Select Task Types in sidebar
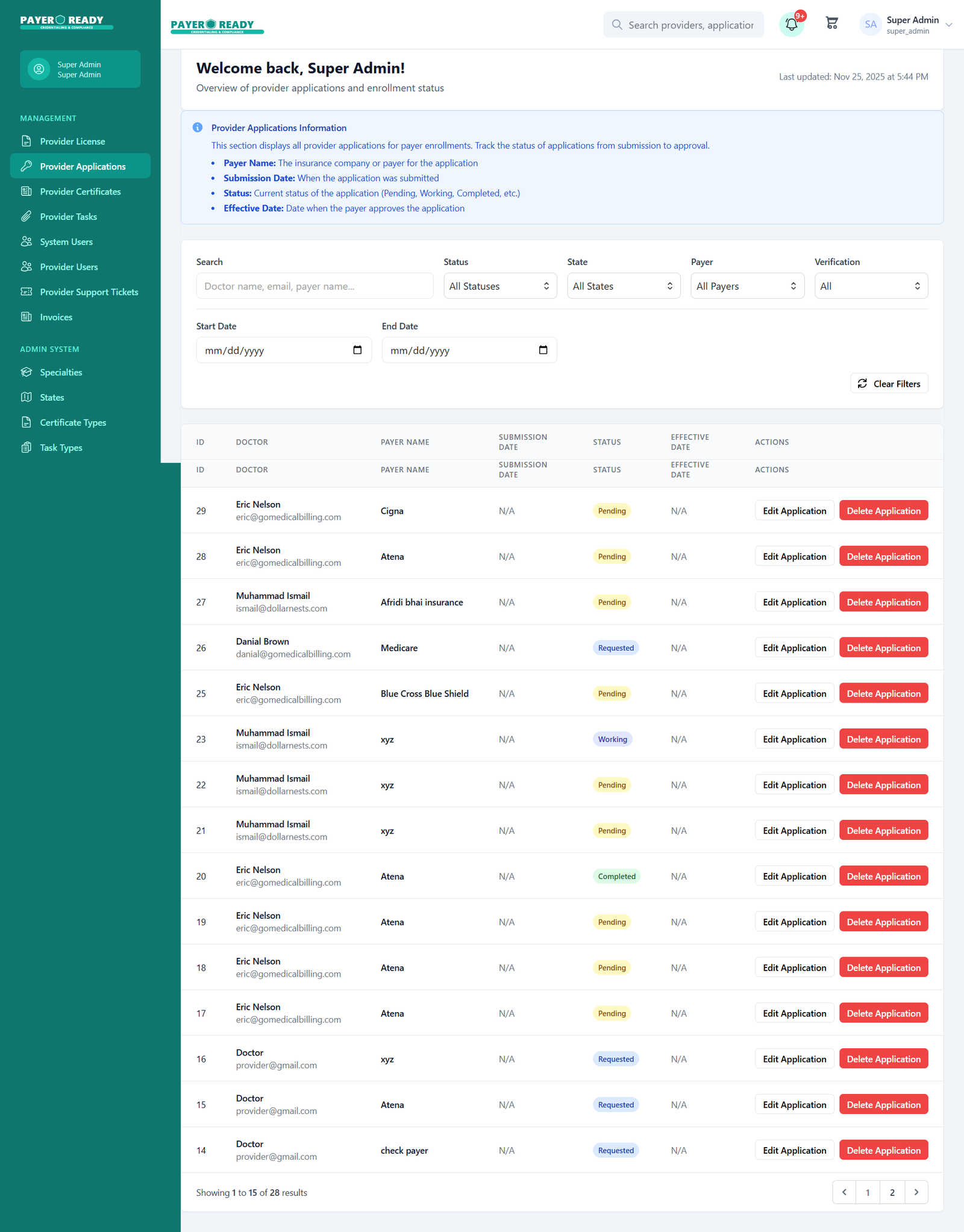Image resolution: width=964 pixels, height=1232 pixels. [61, 448]
